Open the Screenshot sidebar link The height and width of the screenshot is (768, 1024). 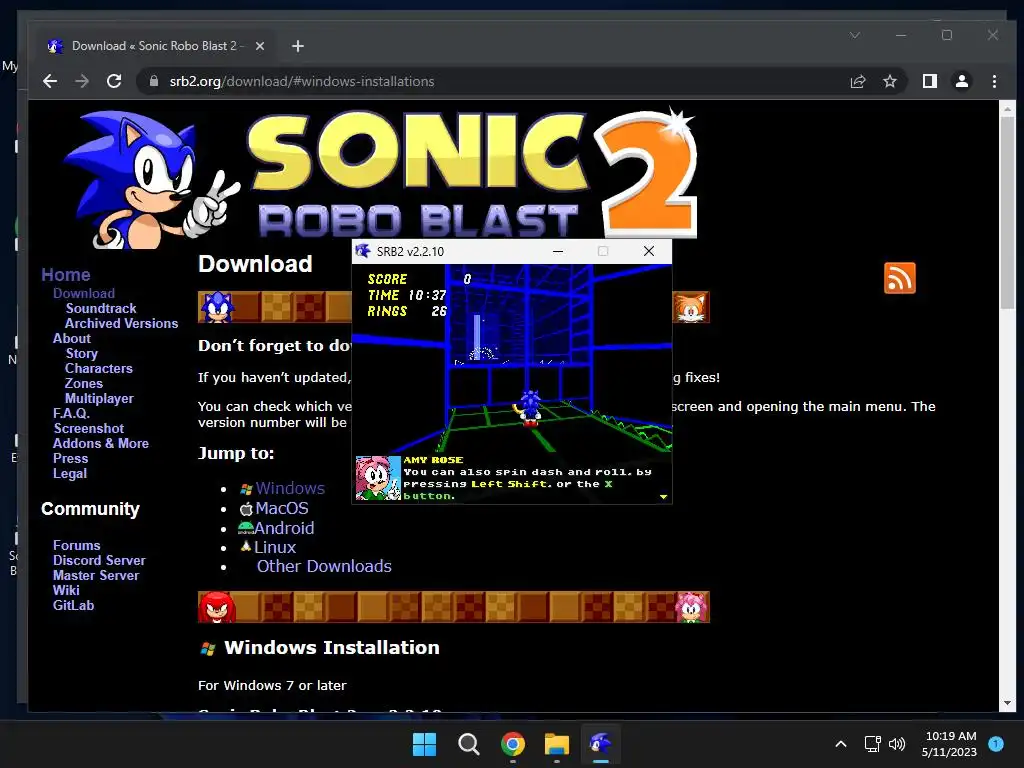(89, 428)
